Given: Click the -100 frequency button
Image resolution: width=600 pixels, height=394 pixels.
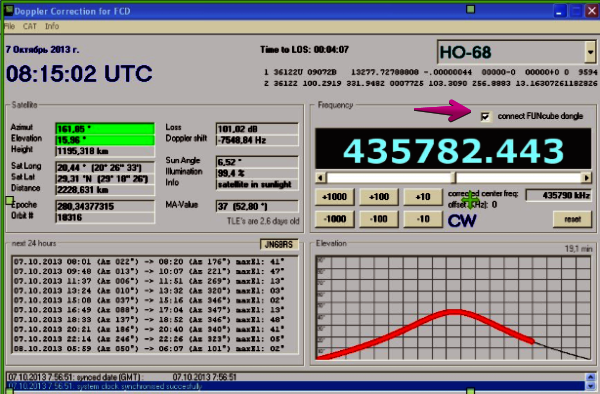Looking at the screenshot, I should coord(379,219).
